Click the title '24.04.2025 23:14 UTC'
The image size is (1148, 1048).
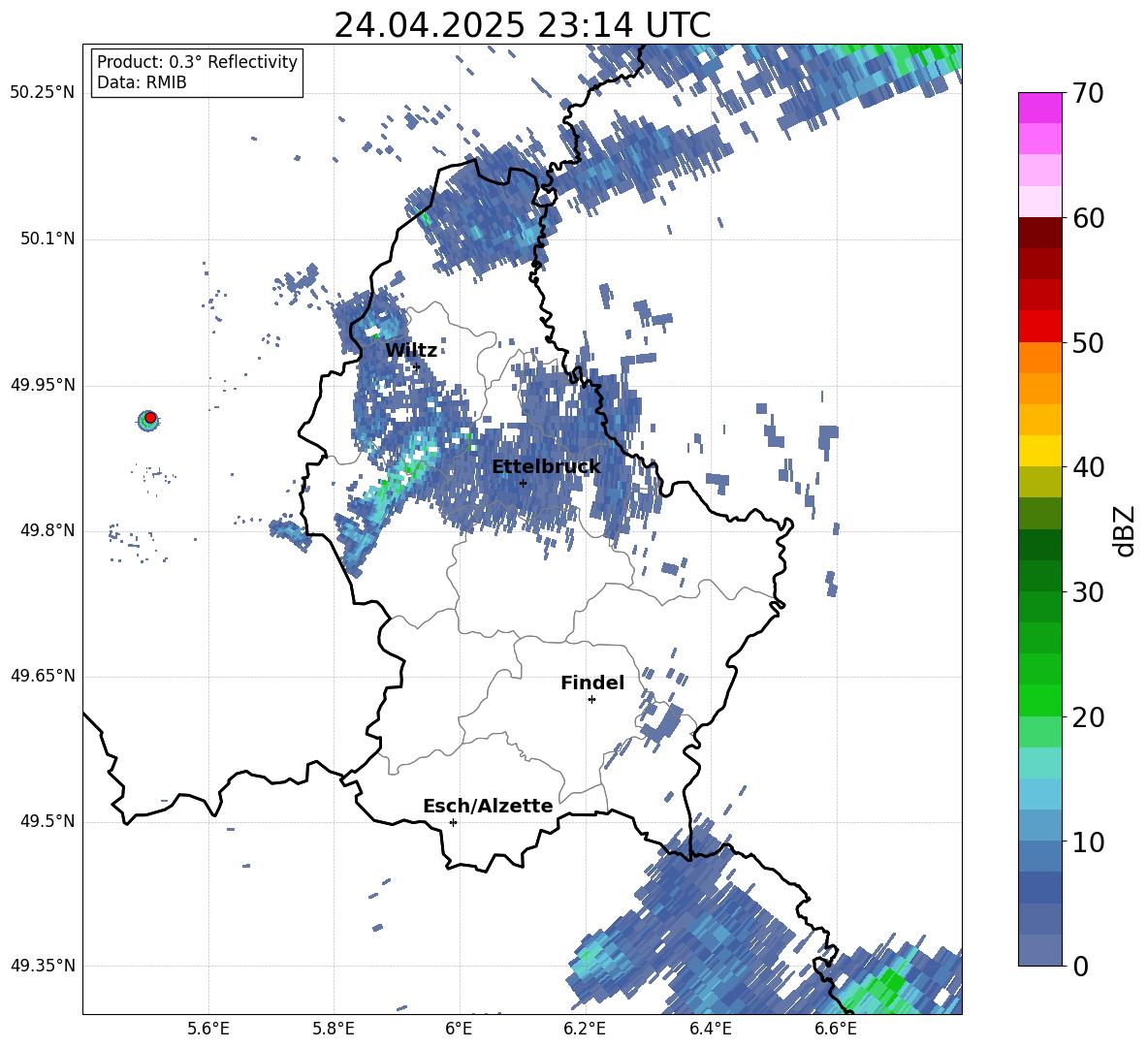pos(522,25)
